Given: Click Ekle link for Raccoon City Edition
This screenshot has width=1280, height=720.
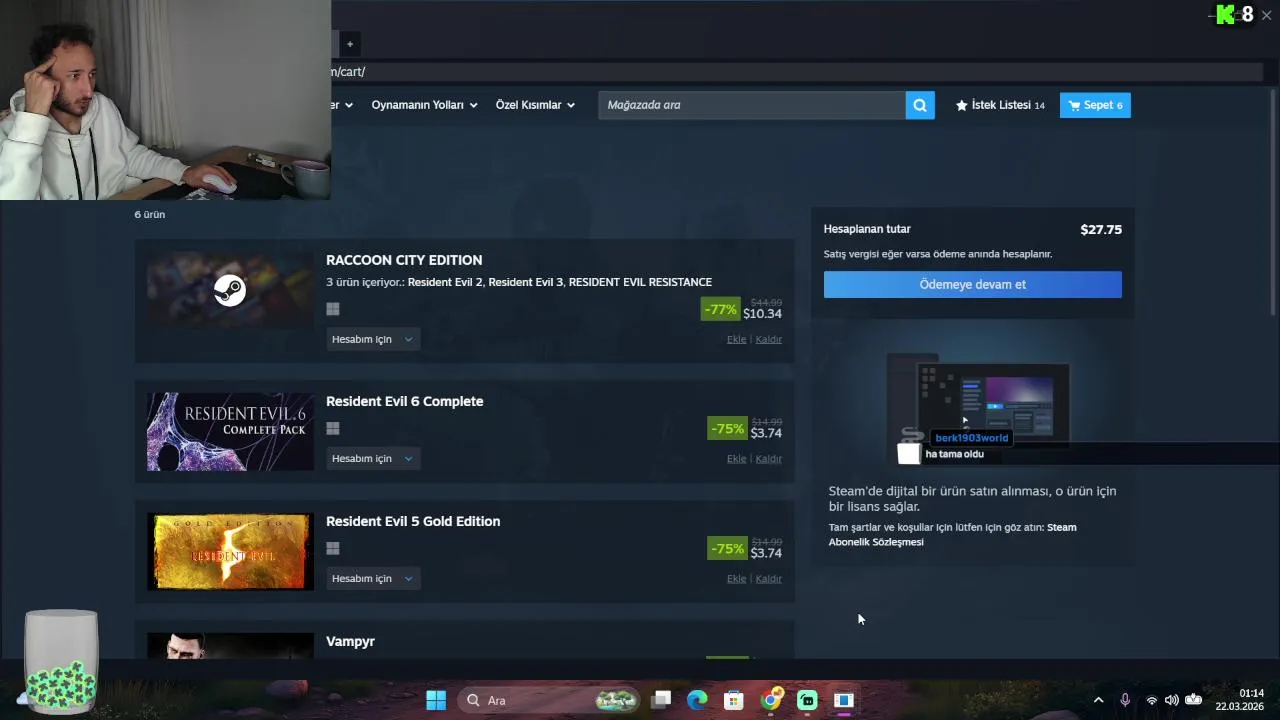Looking at the screenshot, I should point(736,339).
